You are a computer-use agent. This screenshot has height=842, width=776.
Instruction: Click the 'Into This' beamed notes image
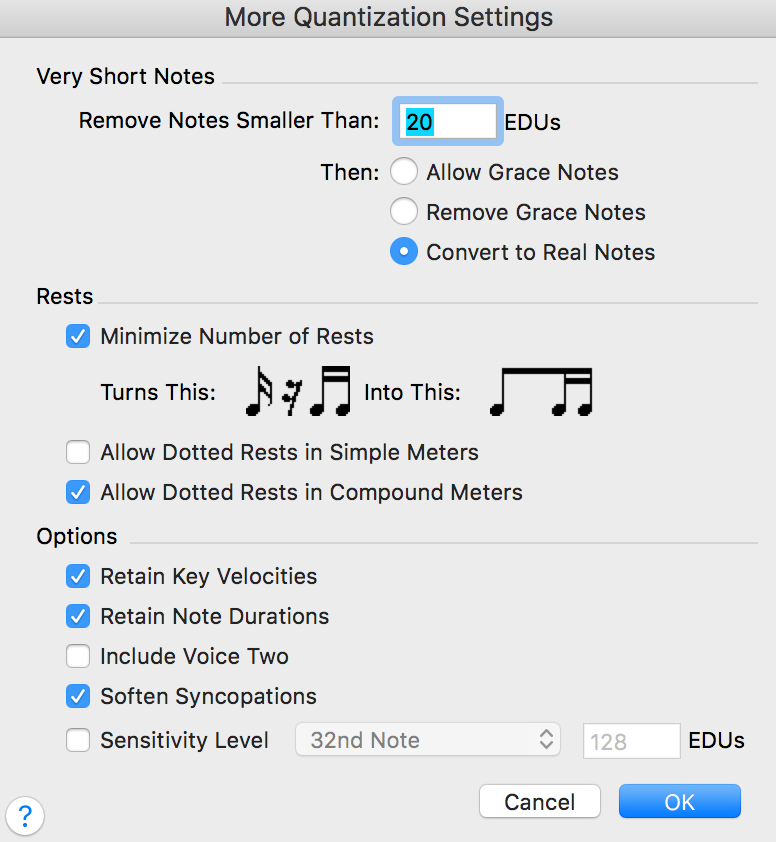[x=541, y=392]
